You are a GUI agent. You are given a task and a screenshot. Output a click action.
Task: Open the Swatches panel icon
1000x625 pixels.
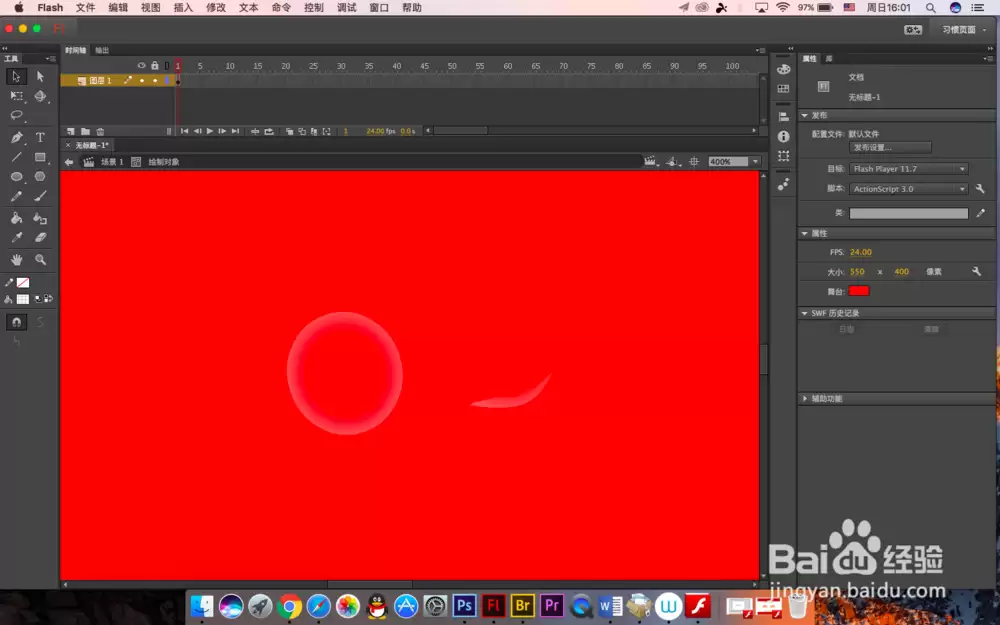[784, 89]
